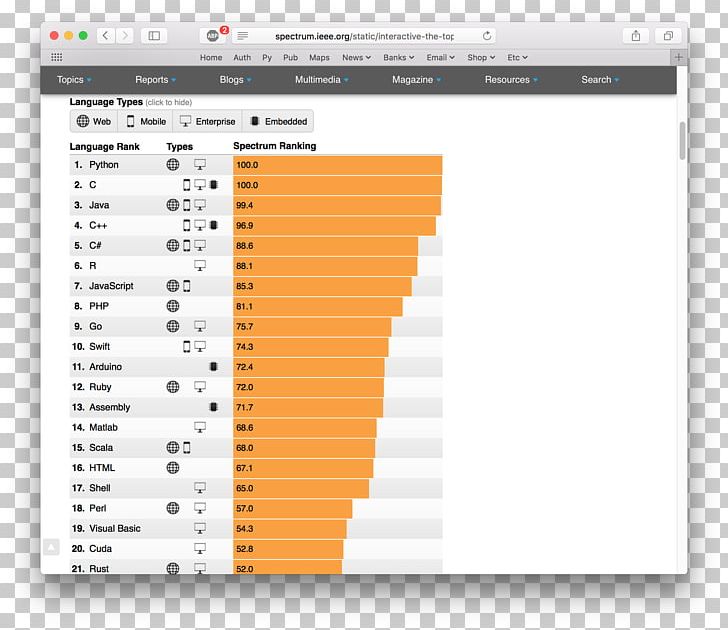Image resolution: width=728 pixels, height=630 pixels.
Task: Show the Safari sidebar
Action: 154,36
